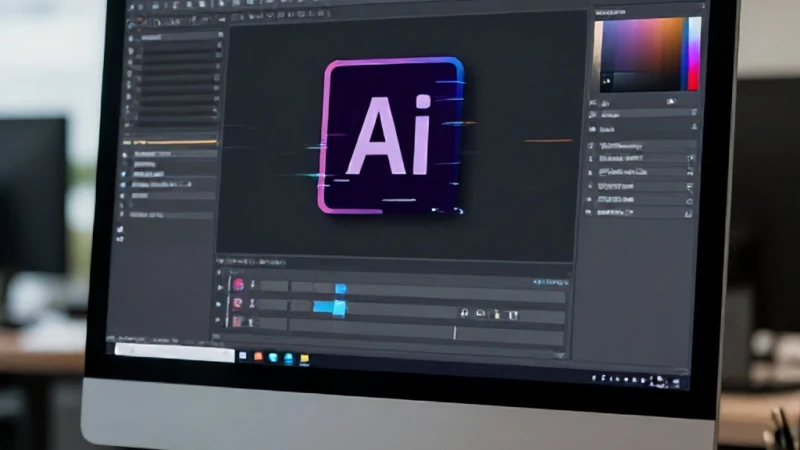The width and height of the screenshot is (800, 450).
Task: Click the play triangle beside the top track
Action: [x=220, y=287]
